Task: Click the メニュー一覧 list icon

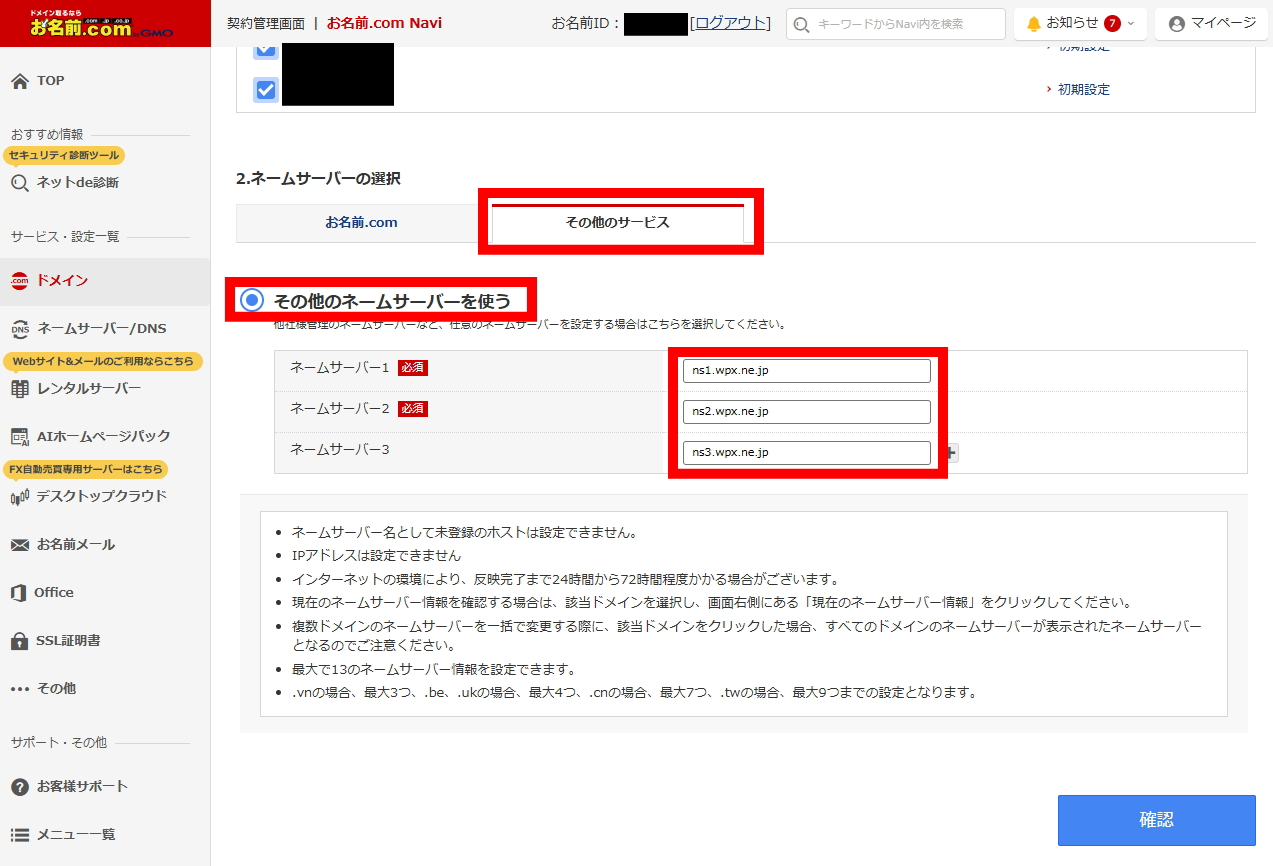Action: click(x=20, y=835)
